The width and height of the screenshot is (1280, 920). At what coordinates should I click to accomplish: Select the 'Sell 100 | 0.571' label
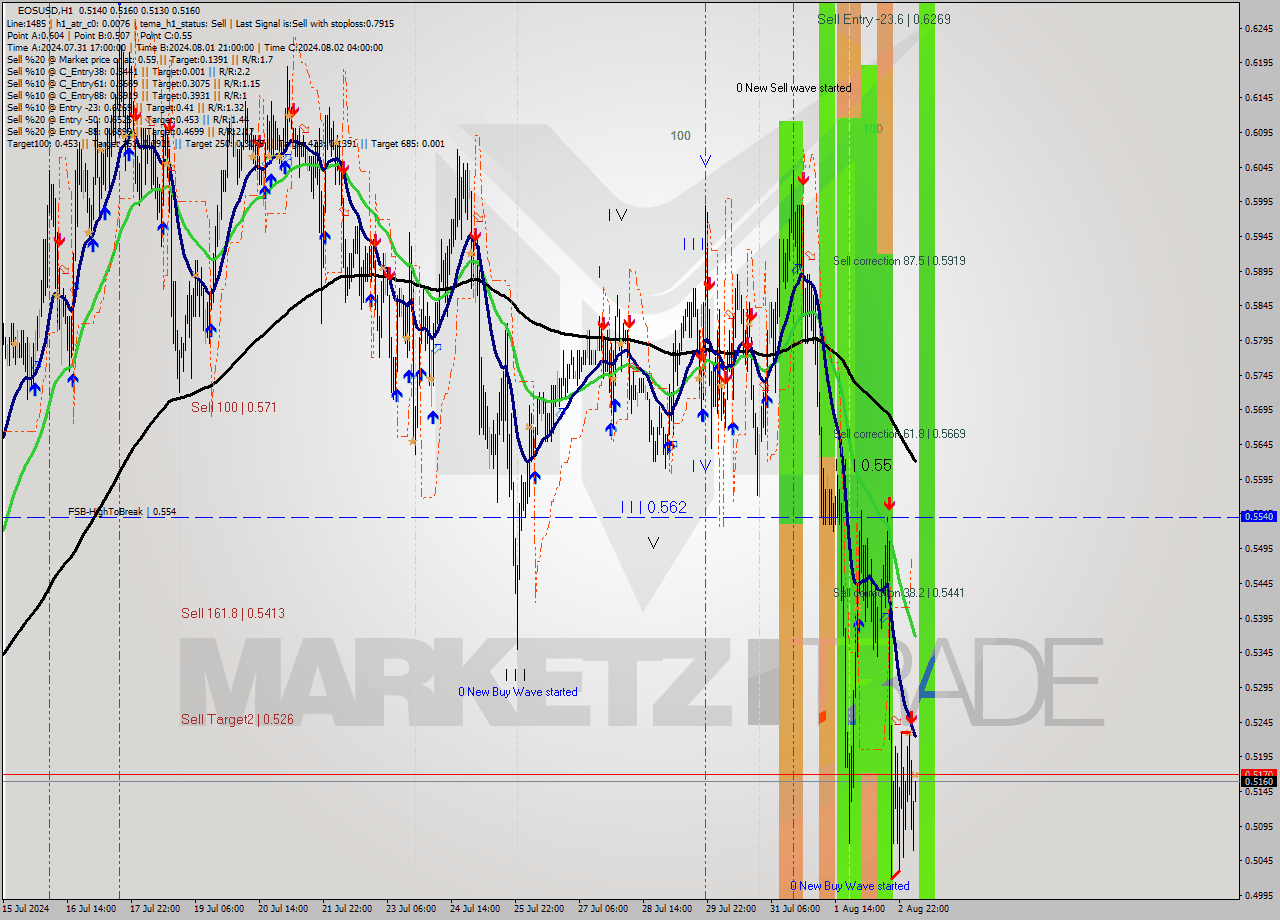coord(234,407)
